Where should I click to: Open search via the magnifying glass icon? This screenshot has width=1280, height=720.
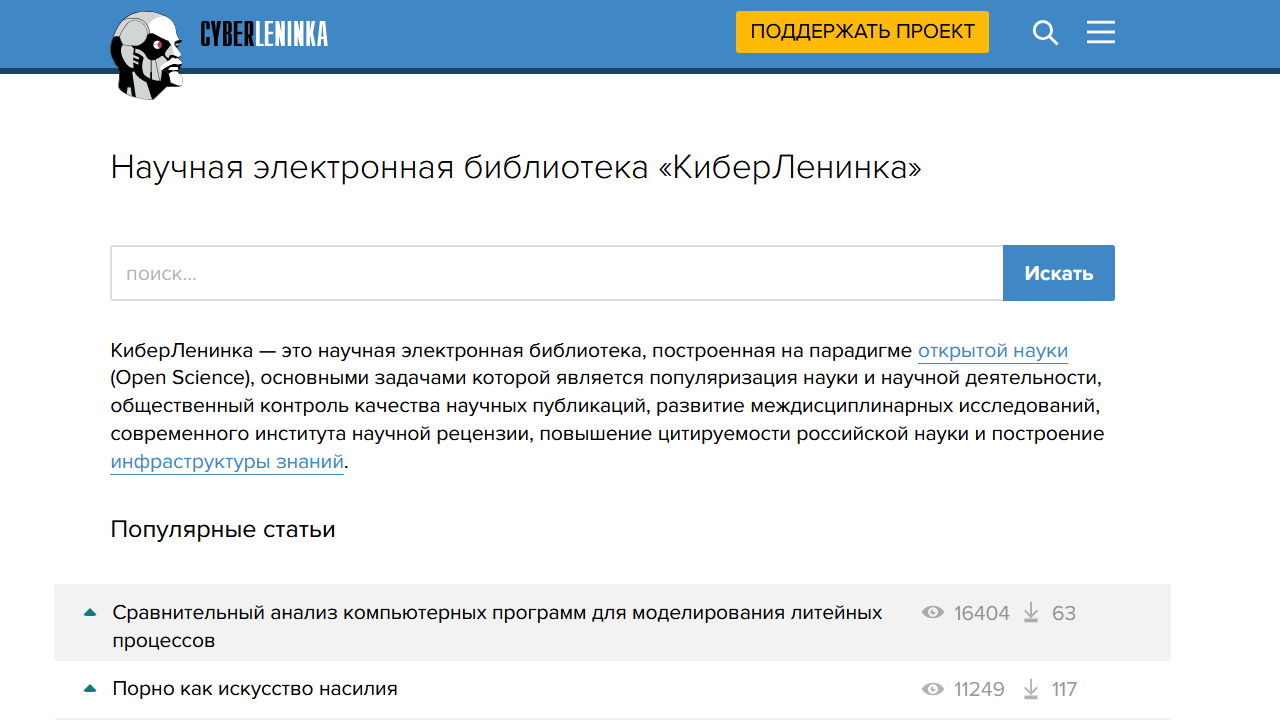pyautogui.click(x=1045, y=32)
